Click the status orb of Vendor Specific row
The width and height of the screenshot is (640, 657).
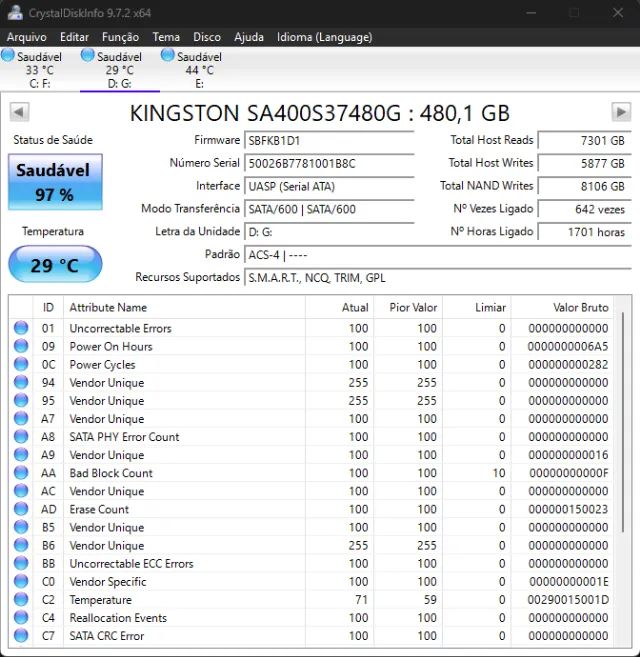[x=21, y=581]
